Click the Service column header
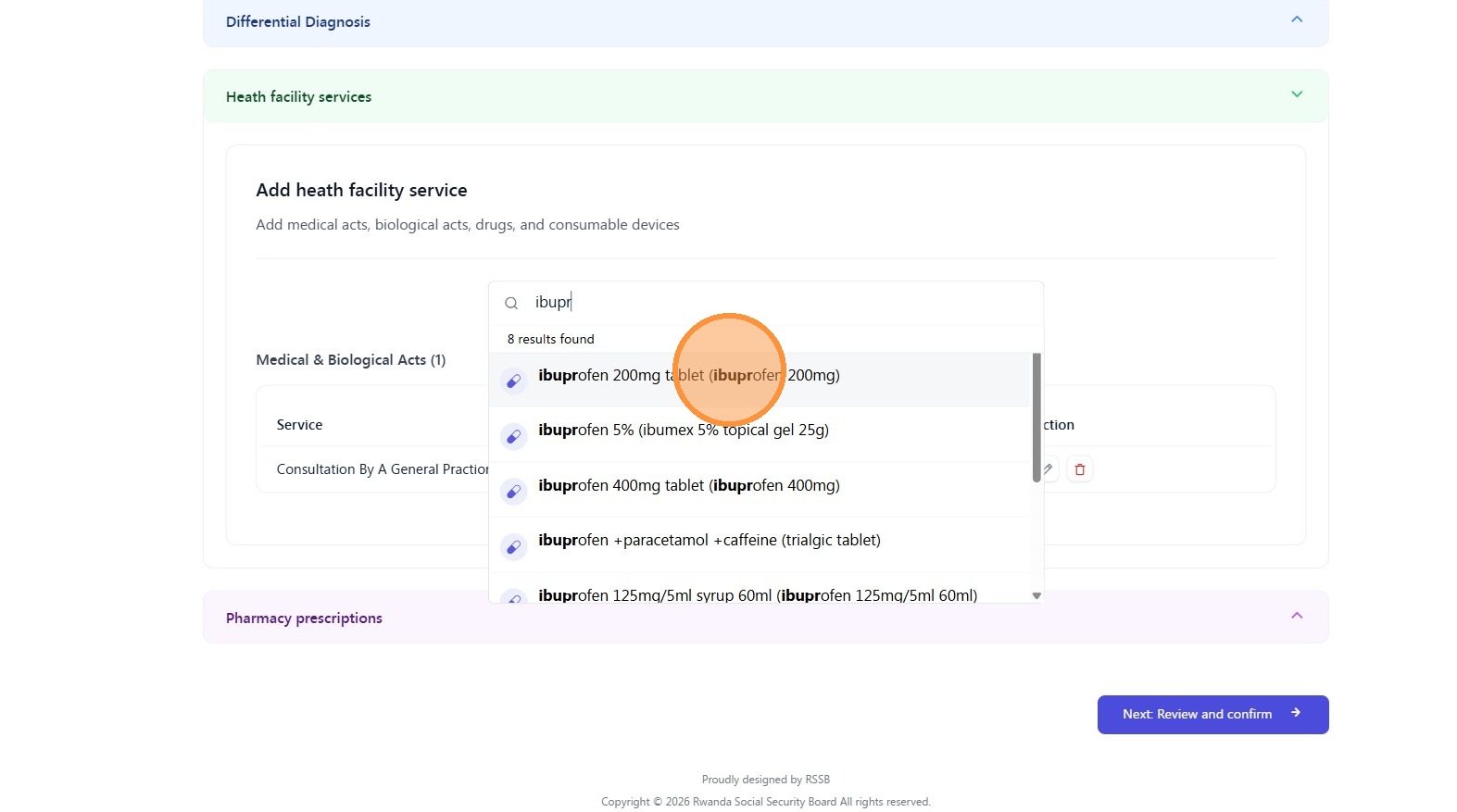The height and width of the screenshot is (812, 1457). [299, 425]
